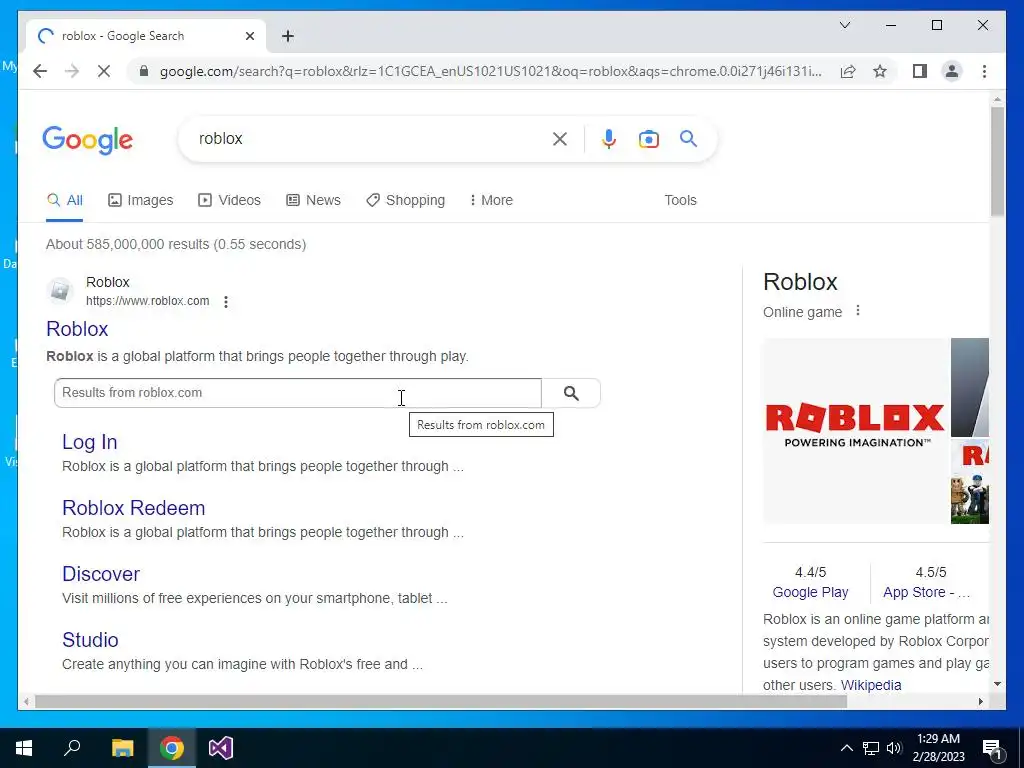Show hidden system tray icons
1024x768 pixels.
846,748
